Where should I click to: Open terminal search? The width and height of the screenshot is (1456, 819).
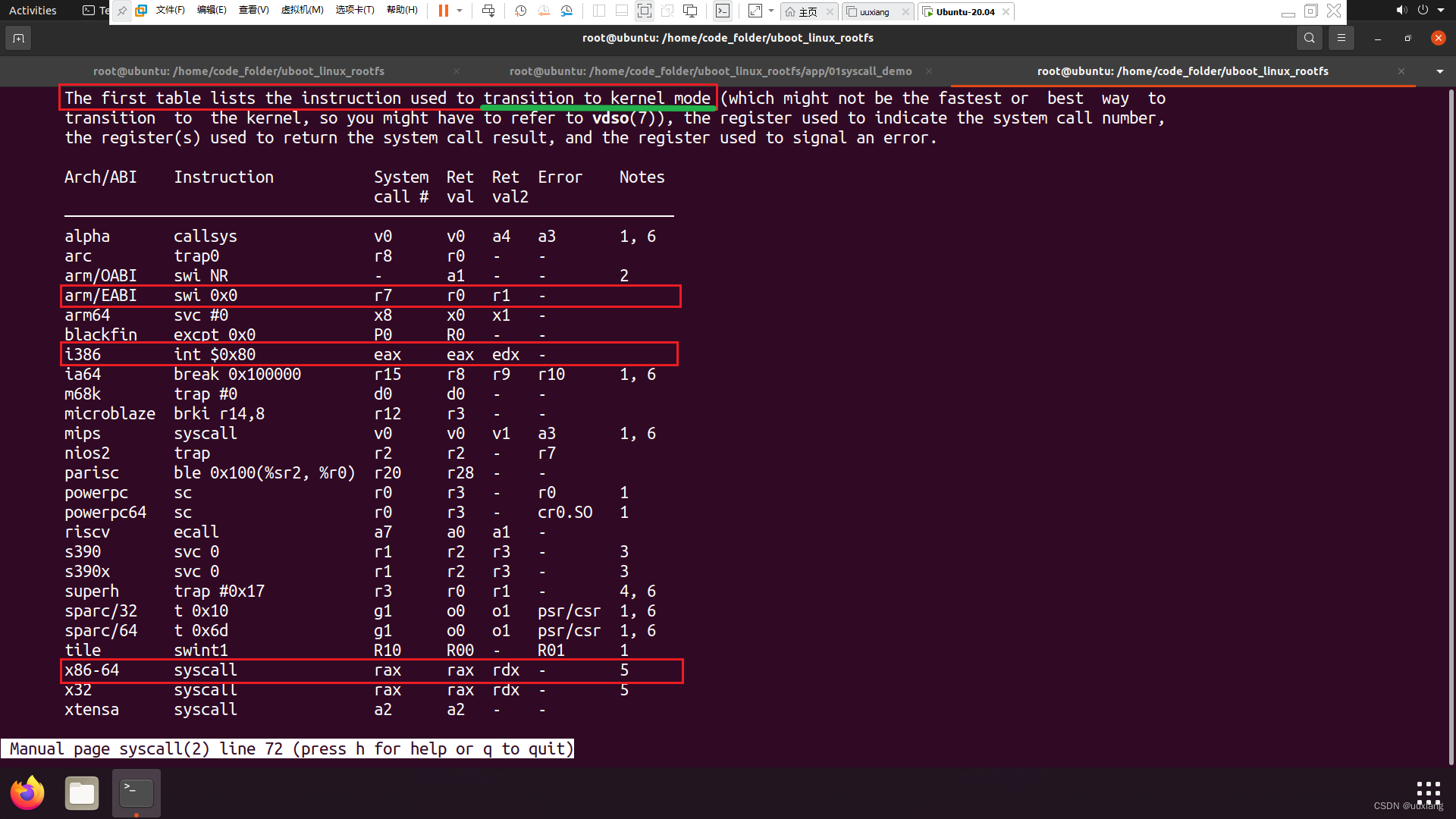(1309, 38)
